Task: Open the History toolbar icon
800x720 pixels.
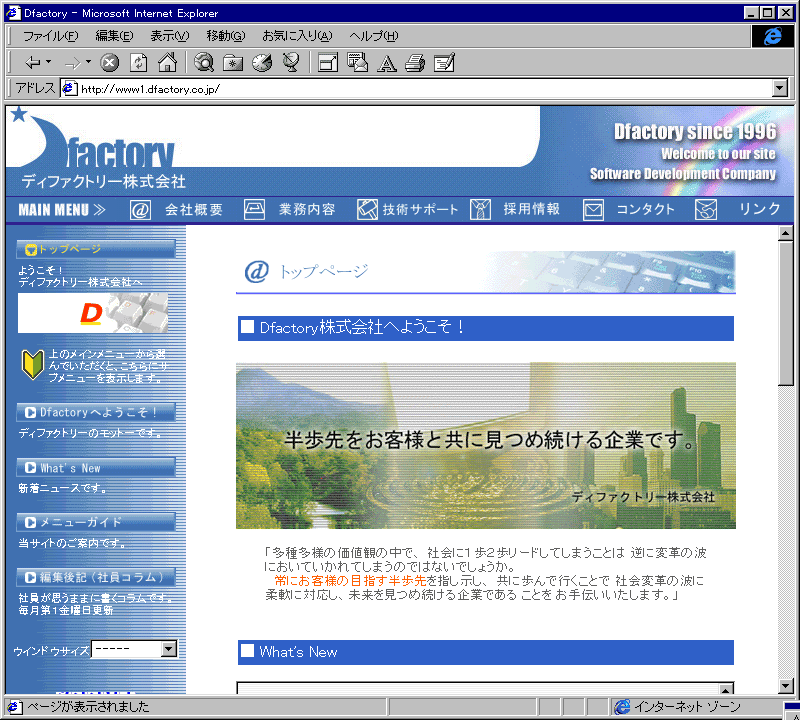Action: pos(262,63)
